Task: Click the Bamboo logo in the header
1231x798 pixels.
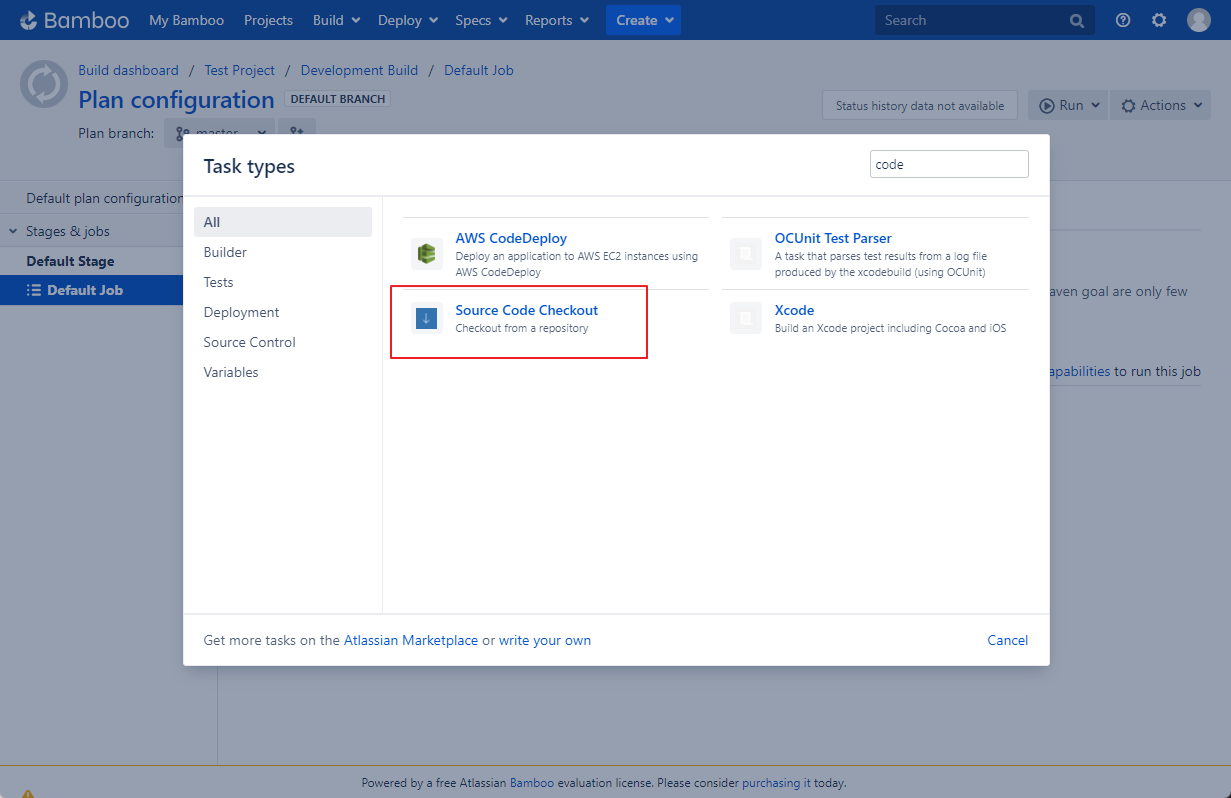Action: [x=74, y=20]
